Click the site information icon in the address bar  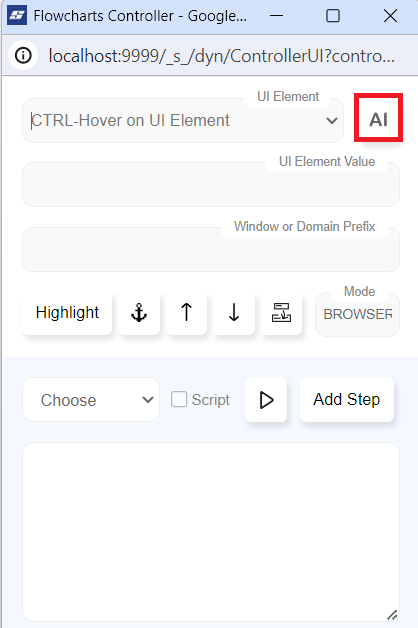[23, 55]
